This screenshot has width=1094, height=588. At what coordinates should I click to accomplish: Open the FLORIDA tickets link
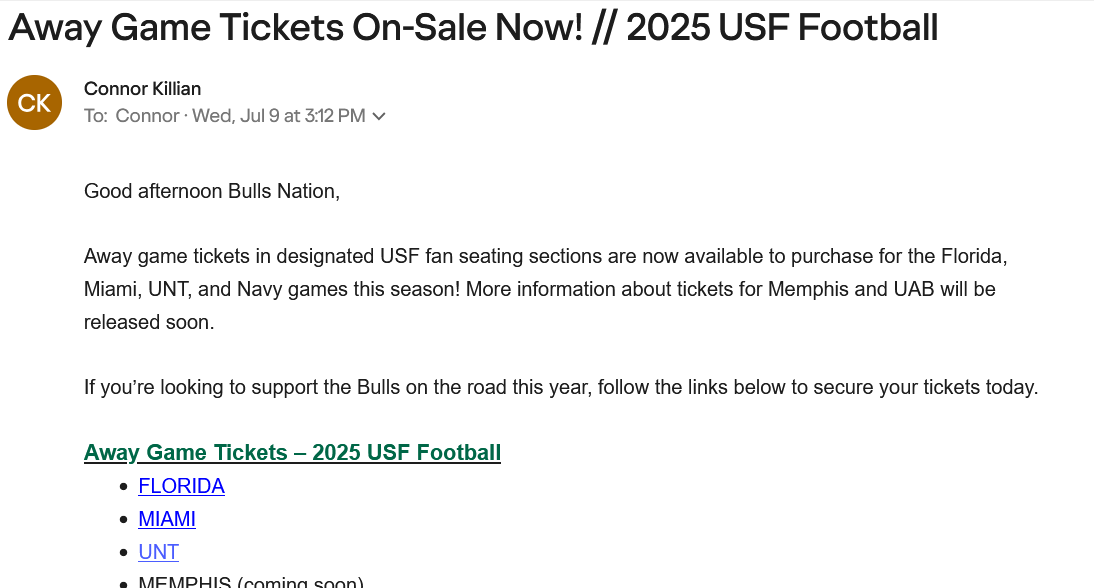click(x=181, y=485)
